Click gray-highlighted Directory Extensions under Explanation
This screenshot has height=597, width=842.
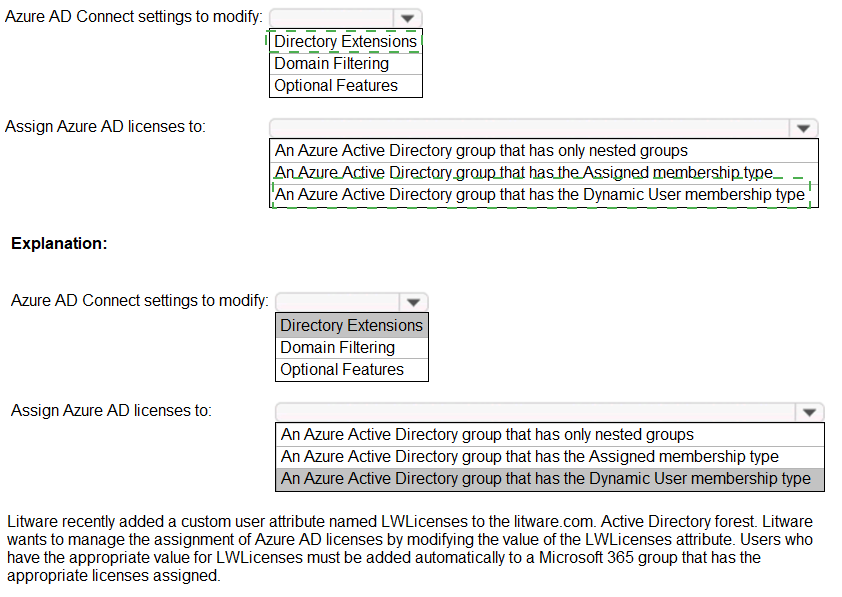[351, 325]
